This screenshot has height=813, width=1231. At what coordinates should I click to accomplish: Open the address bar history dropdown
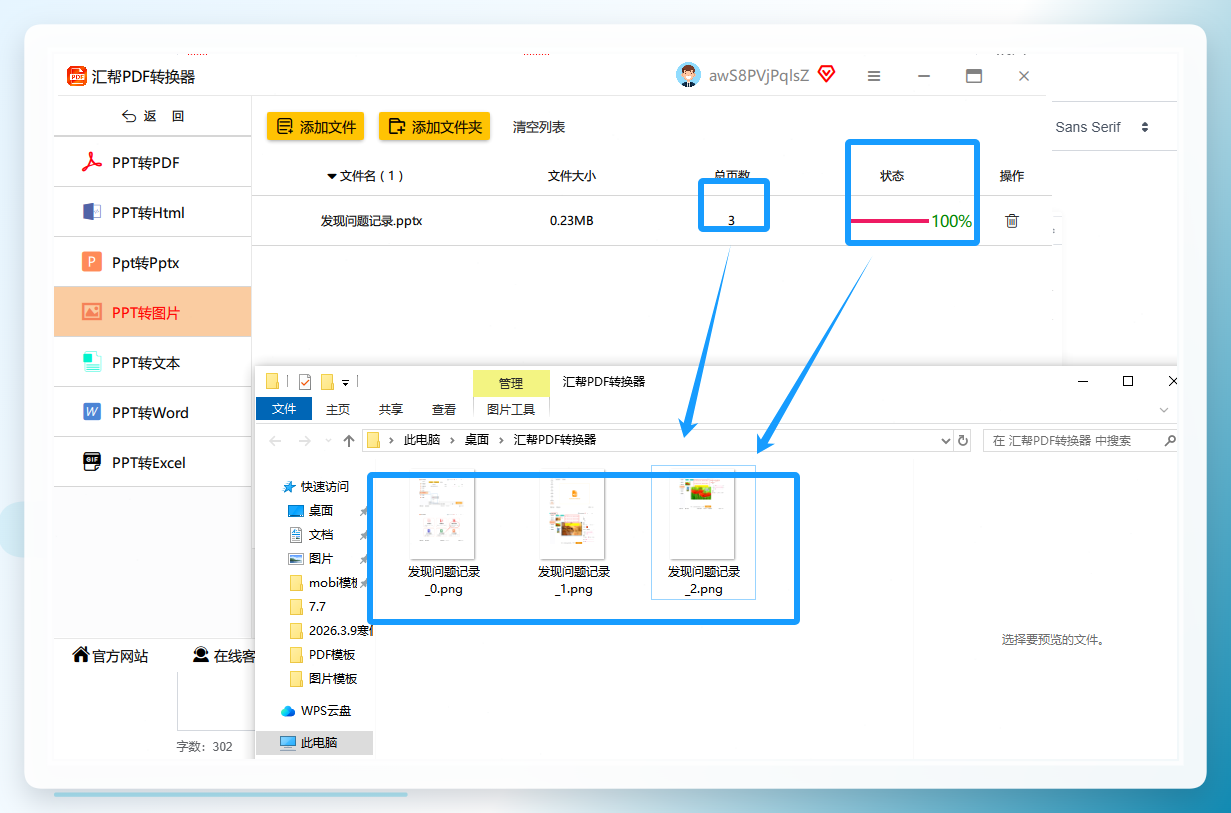pos(946,440)
